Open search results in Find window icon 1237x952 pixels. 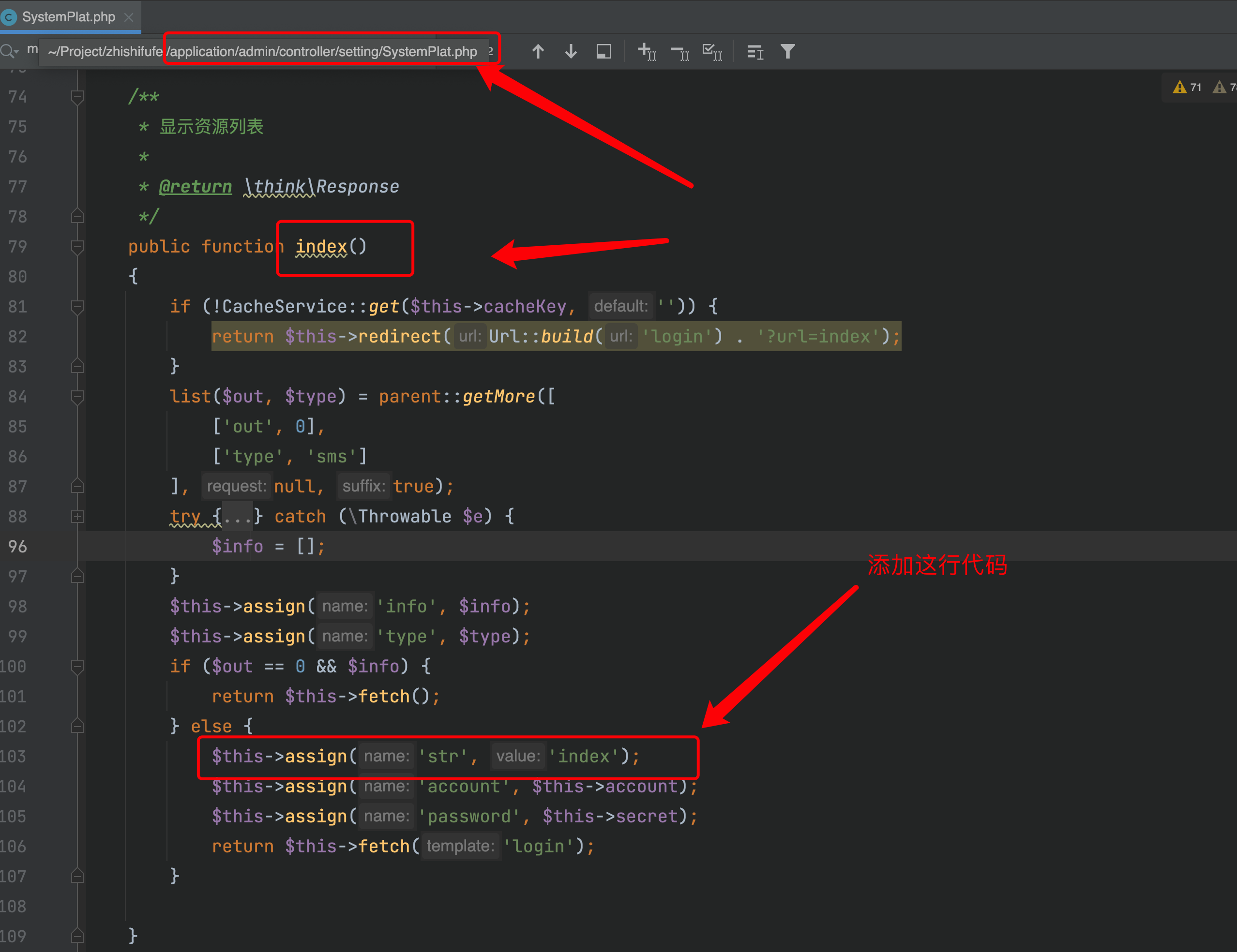[x=604, y=51]
